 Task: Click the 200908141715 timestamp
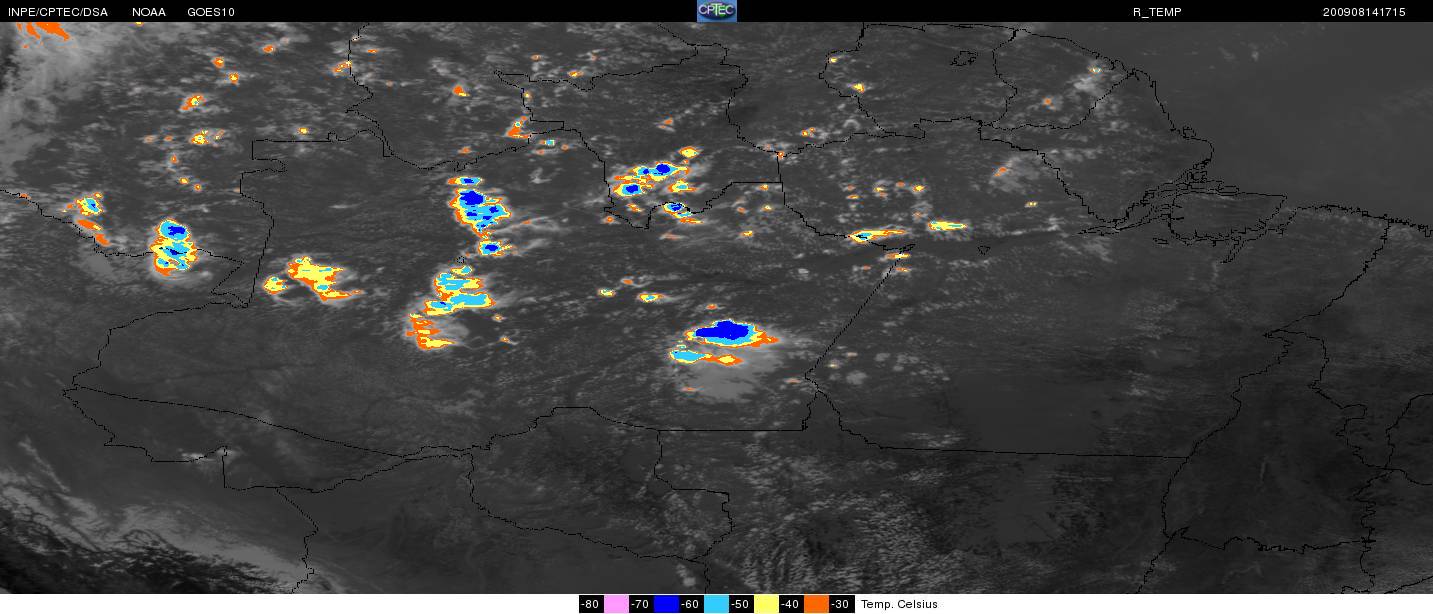click(x=1364, y=12)
